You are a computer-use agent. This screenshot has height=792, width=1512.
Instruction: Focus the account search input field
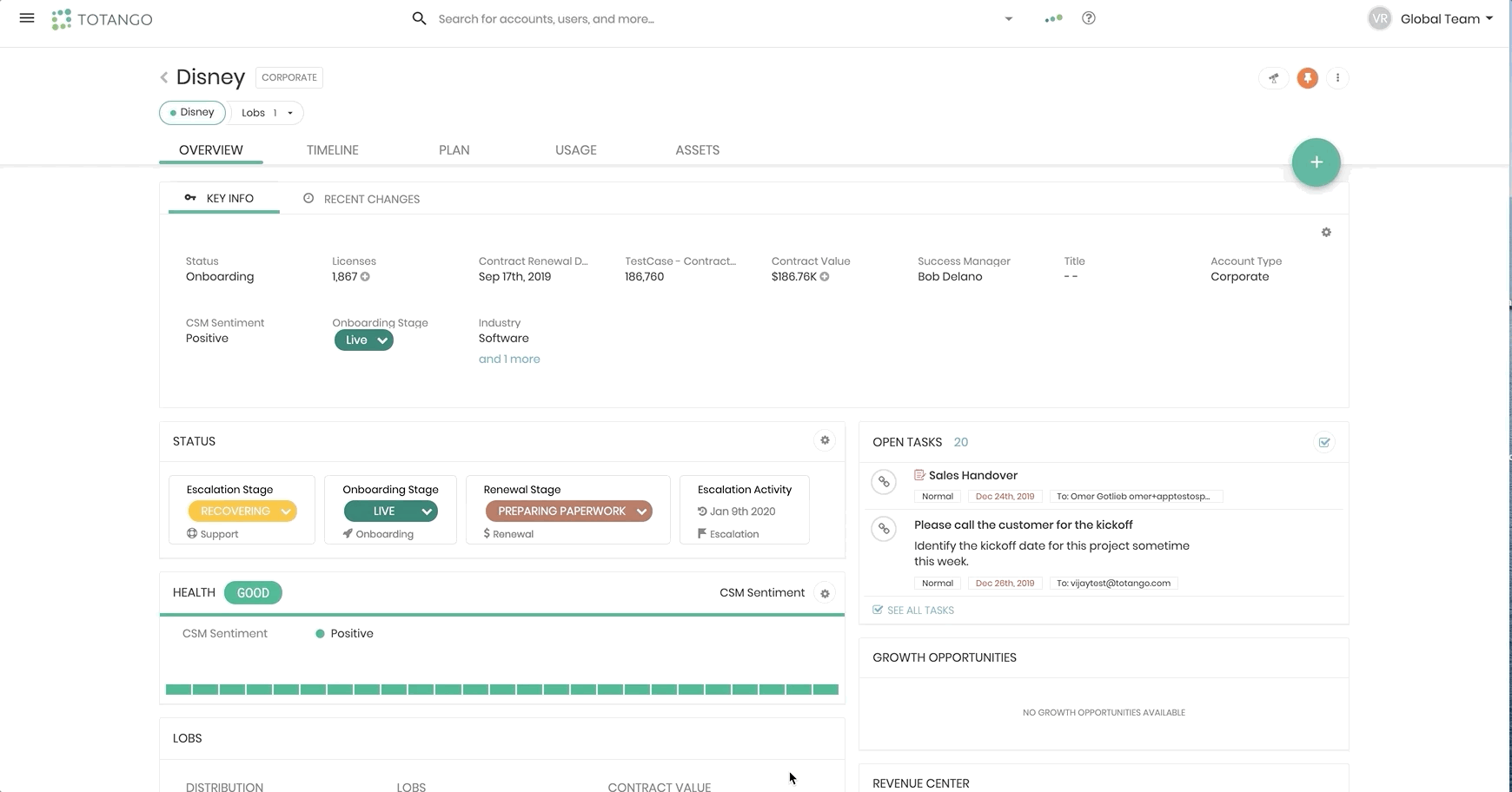click(713, 18)
